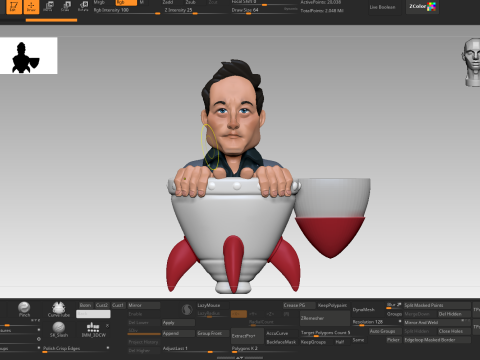Toggle BackfaceMask option
Image resolution: width=480 pixels, height=360 pixels.
click(281, 342)
